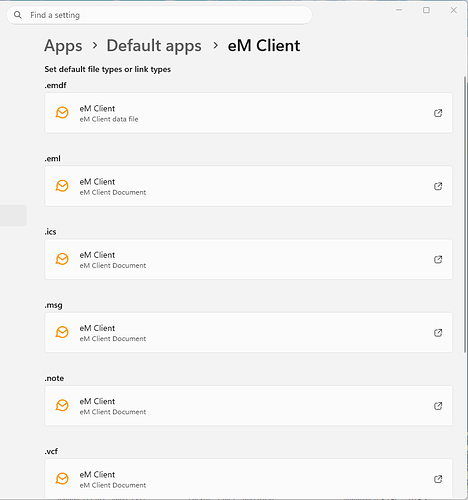Change default app for .vcf

(x=249, y=479)
